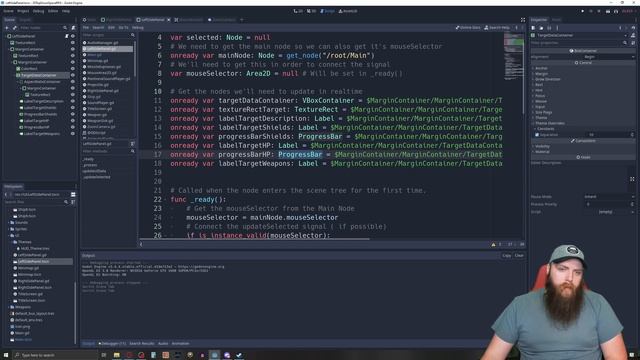640x360 pixels.
Task: Play custom scene icon
Action: pyautogui.click(x=616, y=11)
